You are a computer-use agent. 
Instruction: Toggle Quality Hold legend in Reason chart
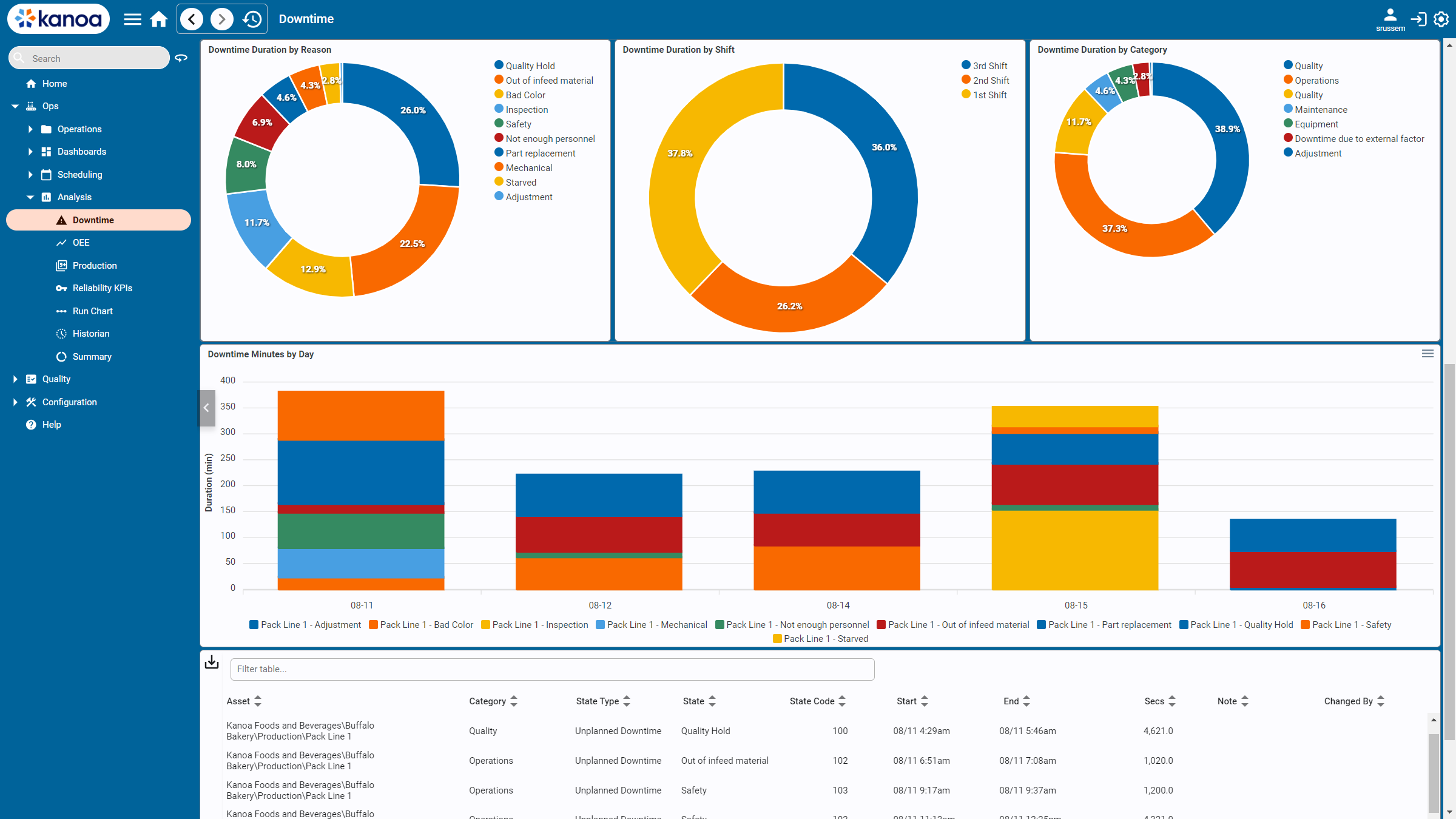tap(525, 66)
